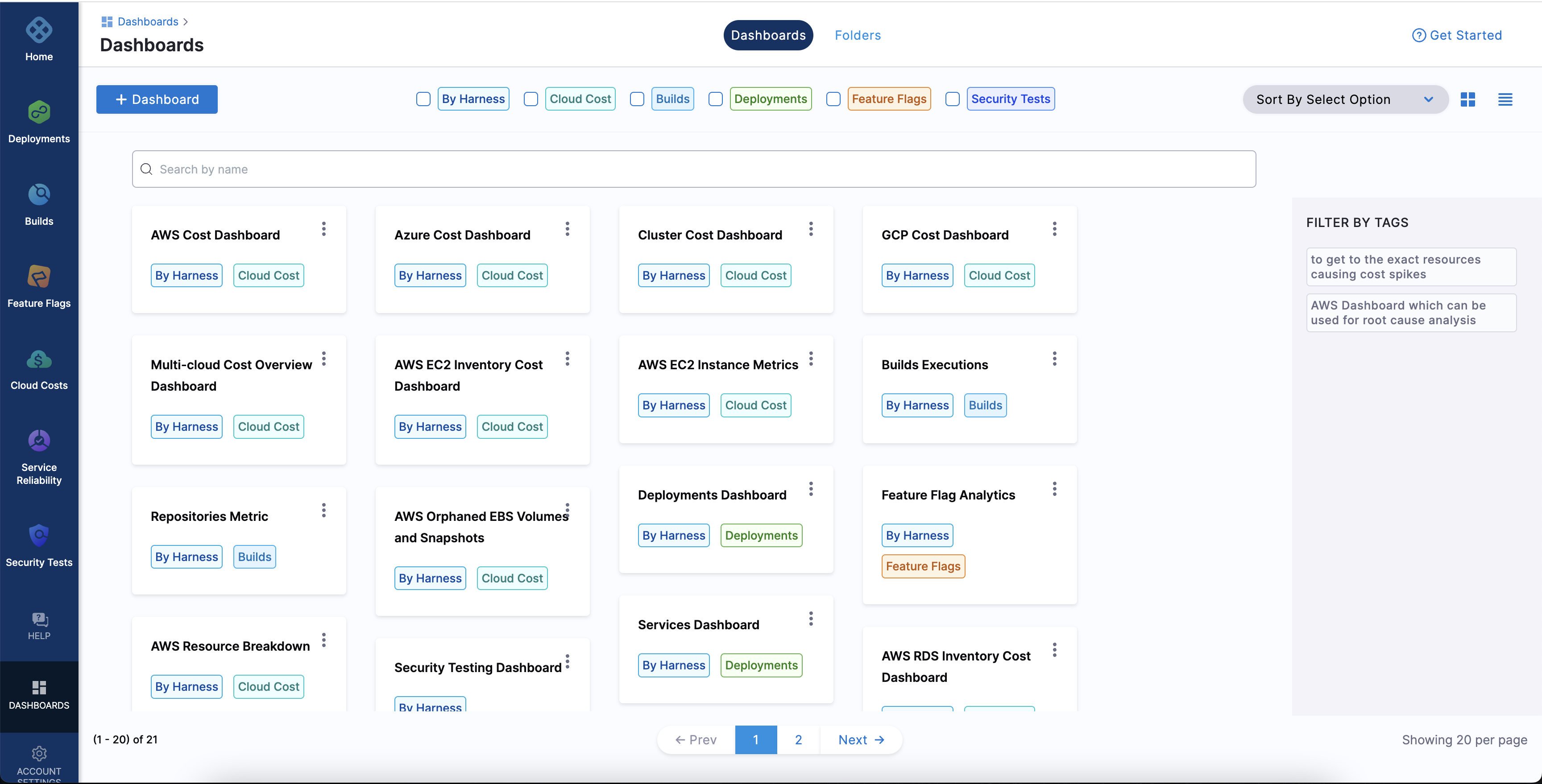Switch to the Folders tab
The width and height of the screenshot is (1542, 784).
coord(857,35)
